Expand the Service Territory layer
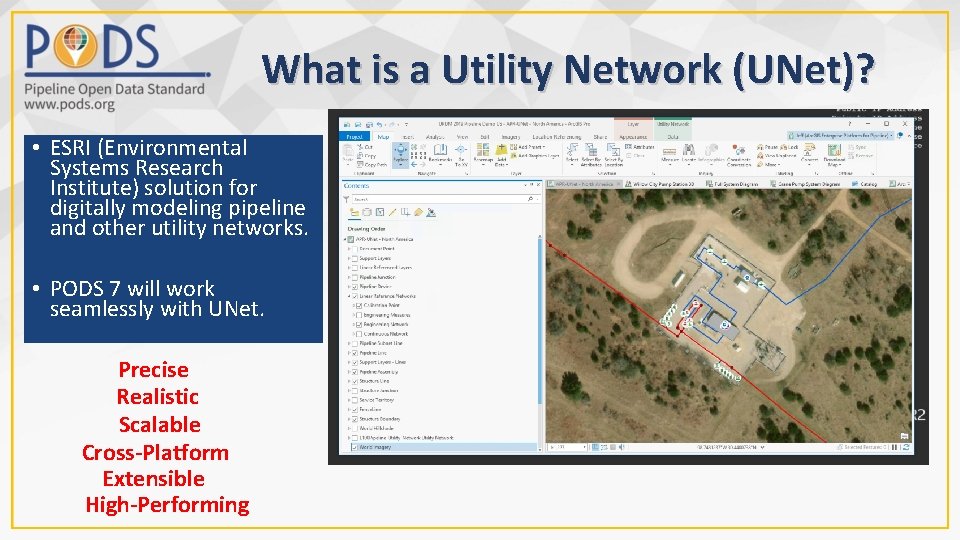 click(349, 400)
